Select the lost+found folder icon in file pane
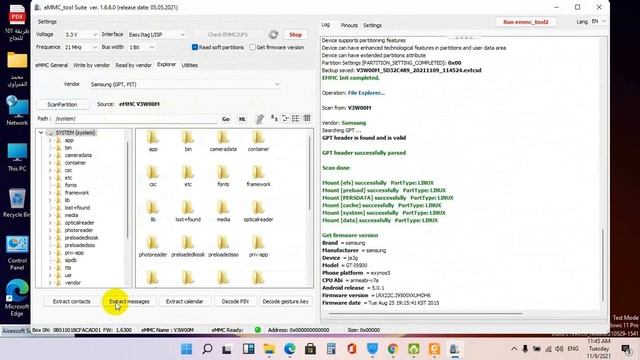640x360 pixels. click(x=188, y=208)
